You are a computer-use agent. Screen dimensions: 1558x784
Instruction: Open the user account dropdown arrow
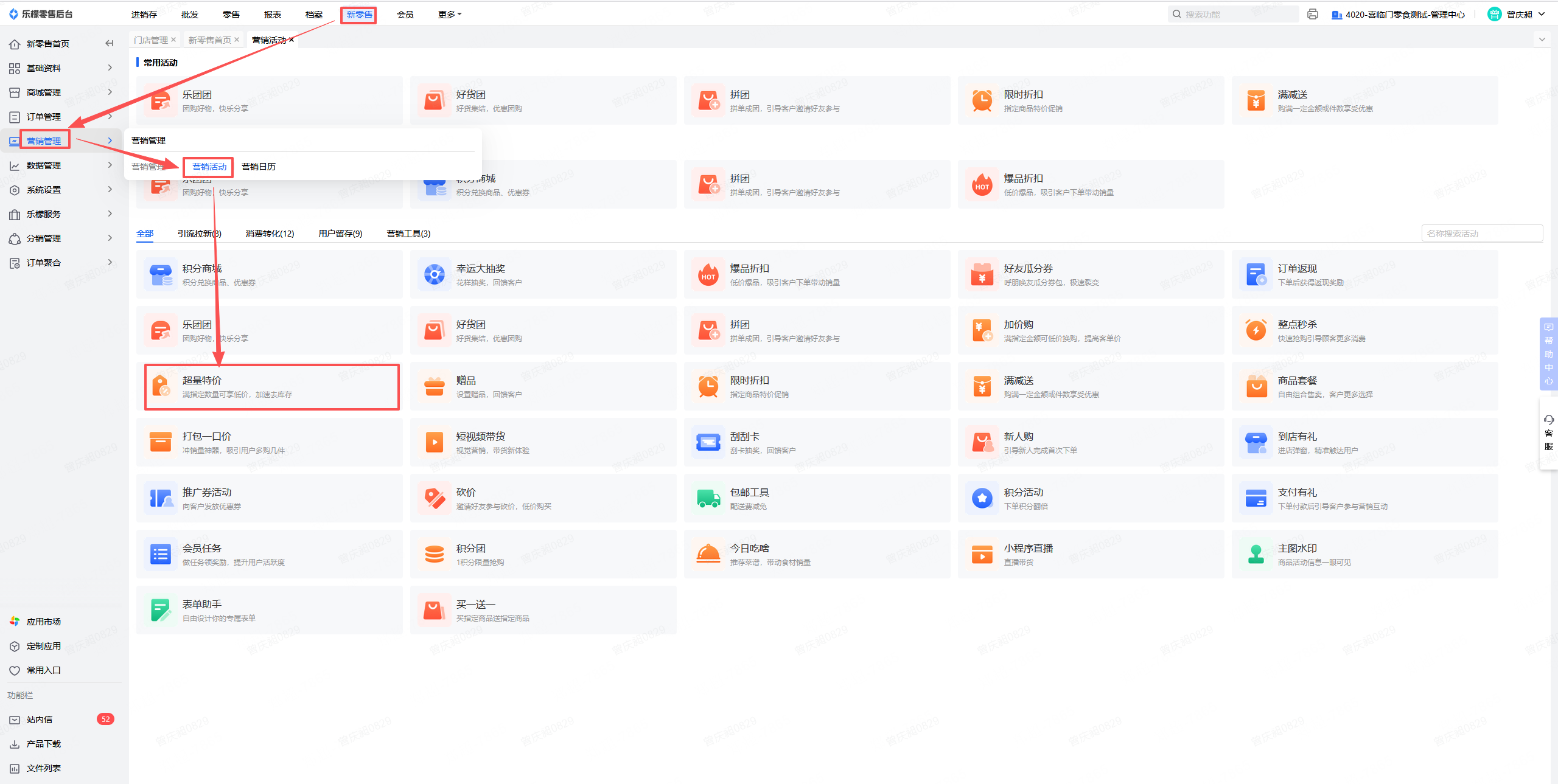pos(1542,14)
